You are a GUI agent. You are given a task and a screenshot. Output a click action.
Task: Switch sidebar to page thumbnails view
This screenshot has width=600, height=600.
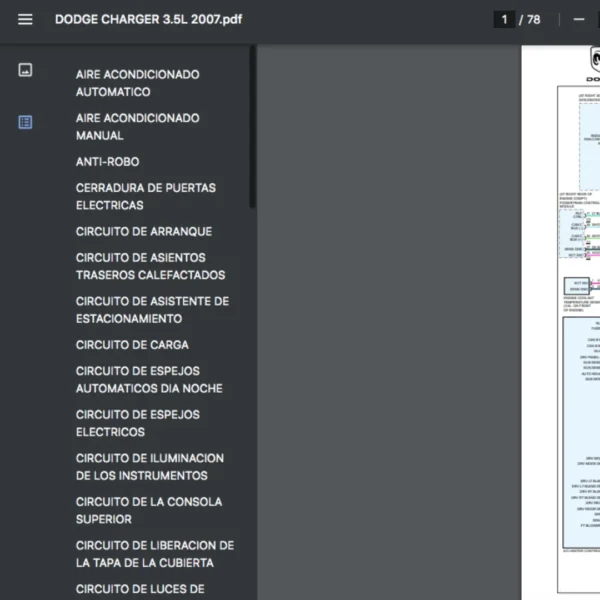point(25,70)
